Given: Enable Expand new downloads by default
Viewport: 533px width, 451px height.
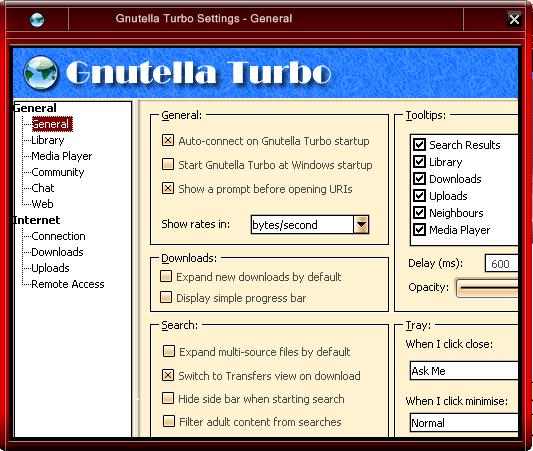Looking at the screenshot, I should [x=166, y=276].
